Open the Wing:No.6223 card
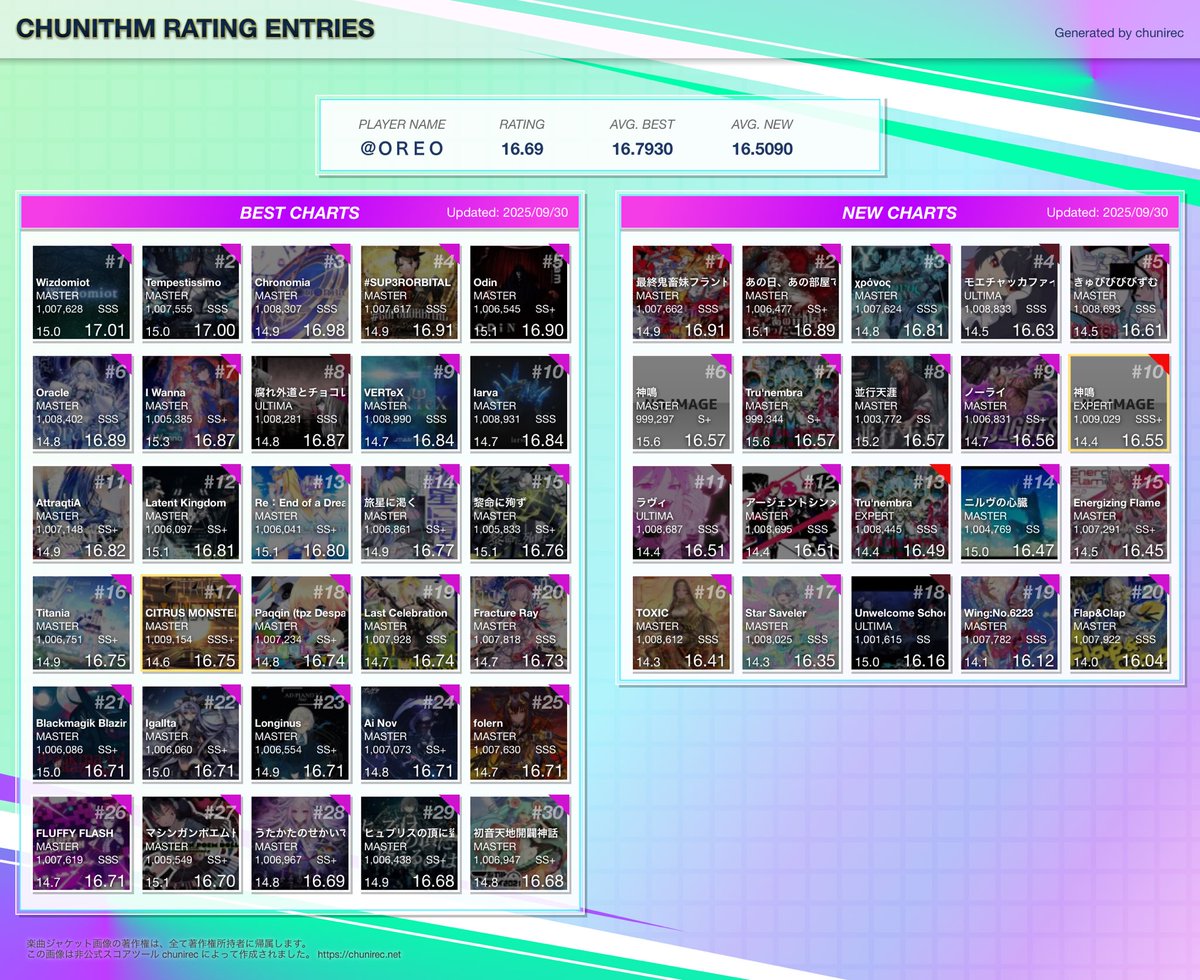Viewport: 1200px width, 980px height. pyautogui.click(x=1010, y=623)
